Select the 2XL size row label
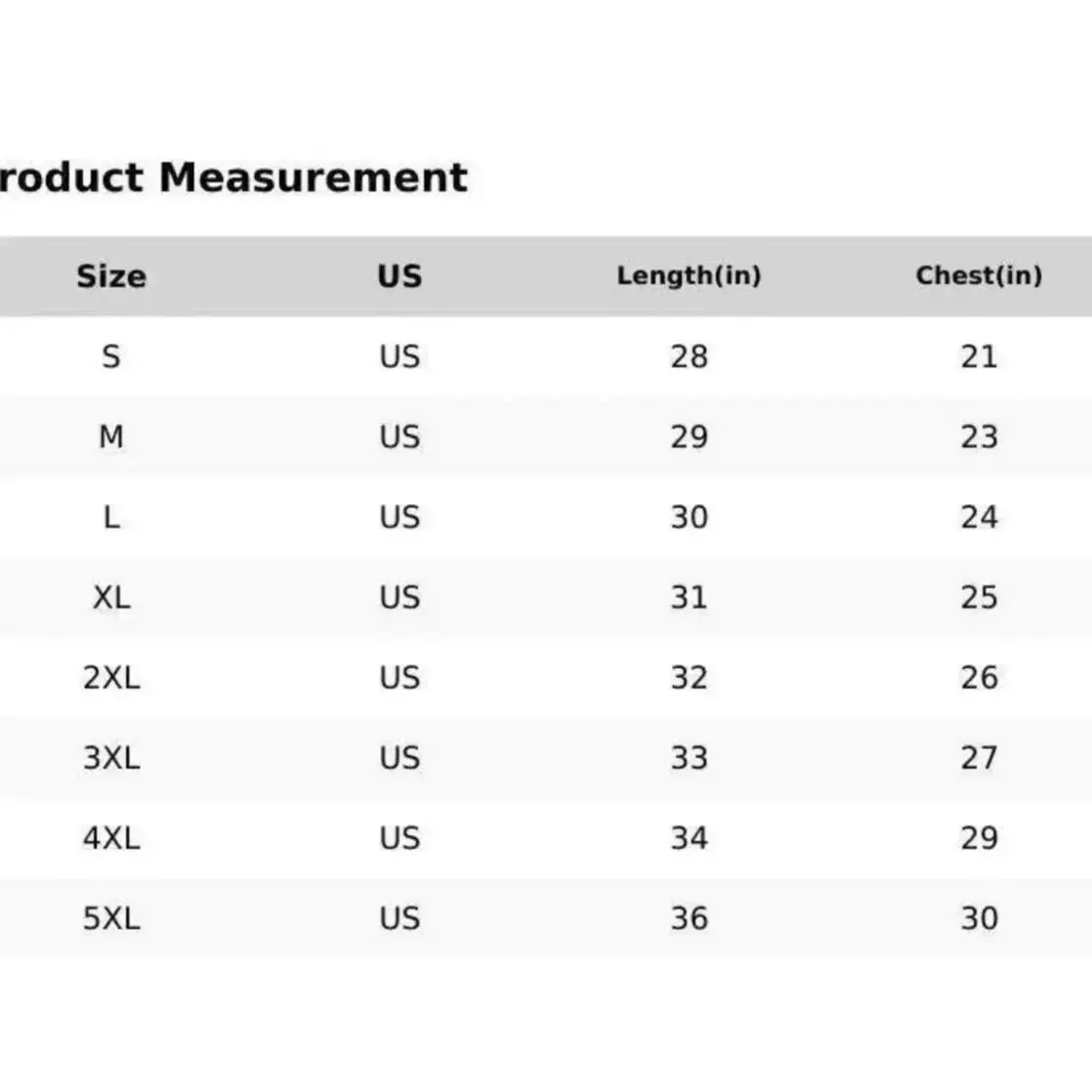1092x1092 pixels. point(111,678)
